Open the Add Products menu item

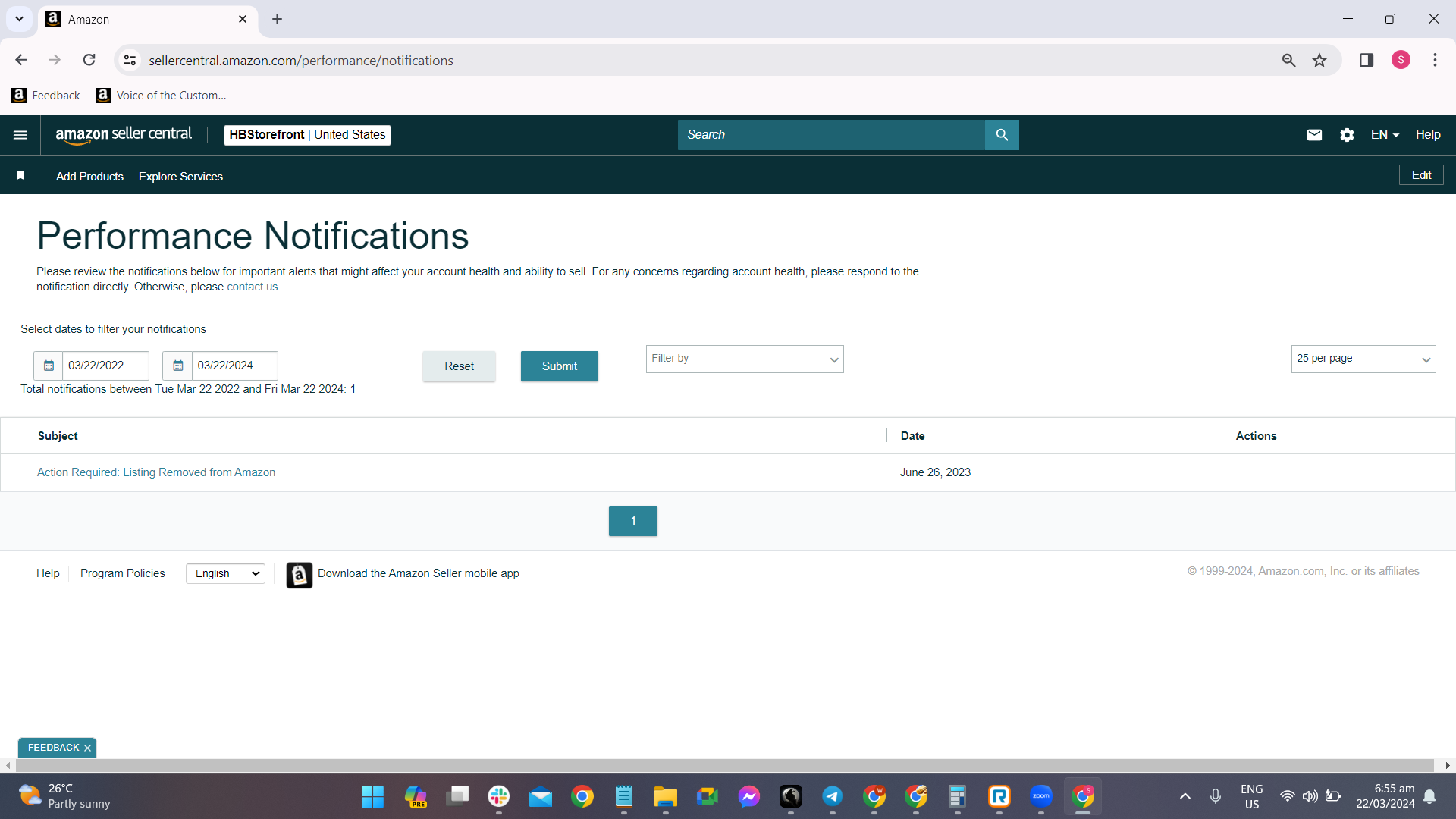click(89, 177)
